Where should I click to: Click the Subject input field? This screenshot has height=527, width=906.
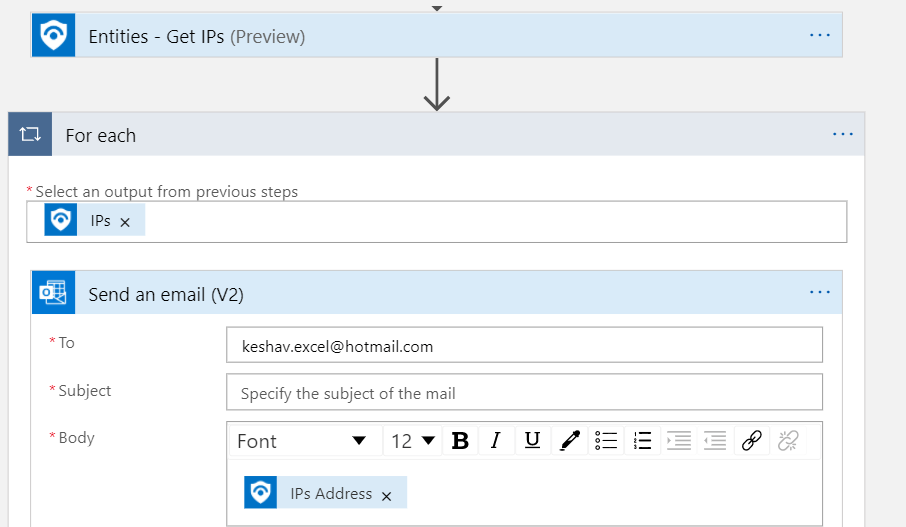pyautogui.click(x=524, y=393)
